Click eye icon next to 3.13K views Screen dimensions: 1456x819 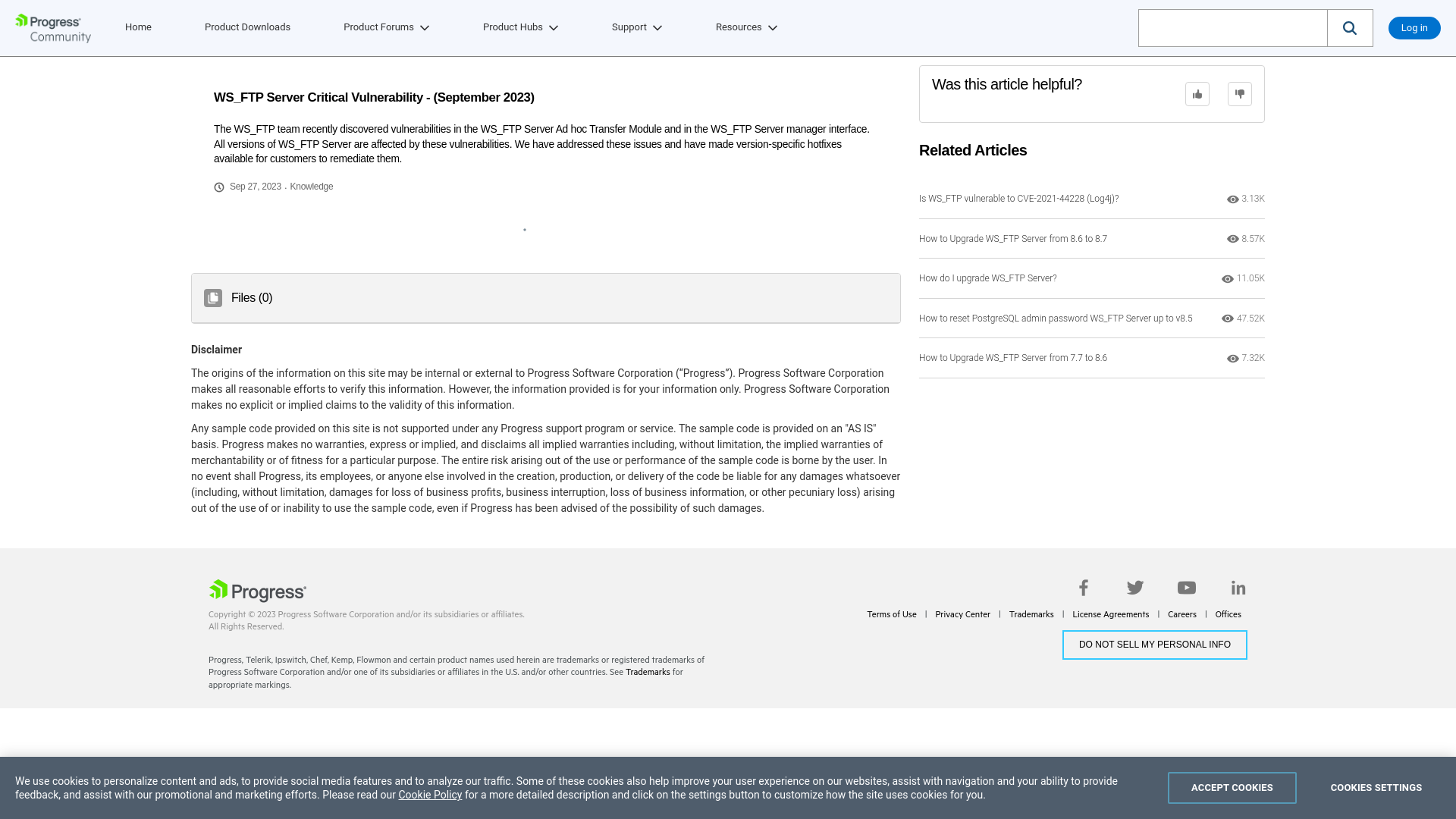(x=1233, y=199)
